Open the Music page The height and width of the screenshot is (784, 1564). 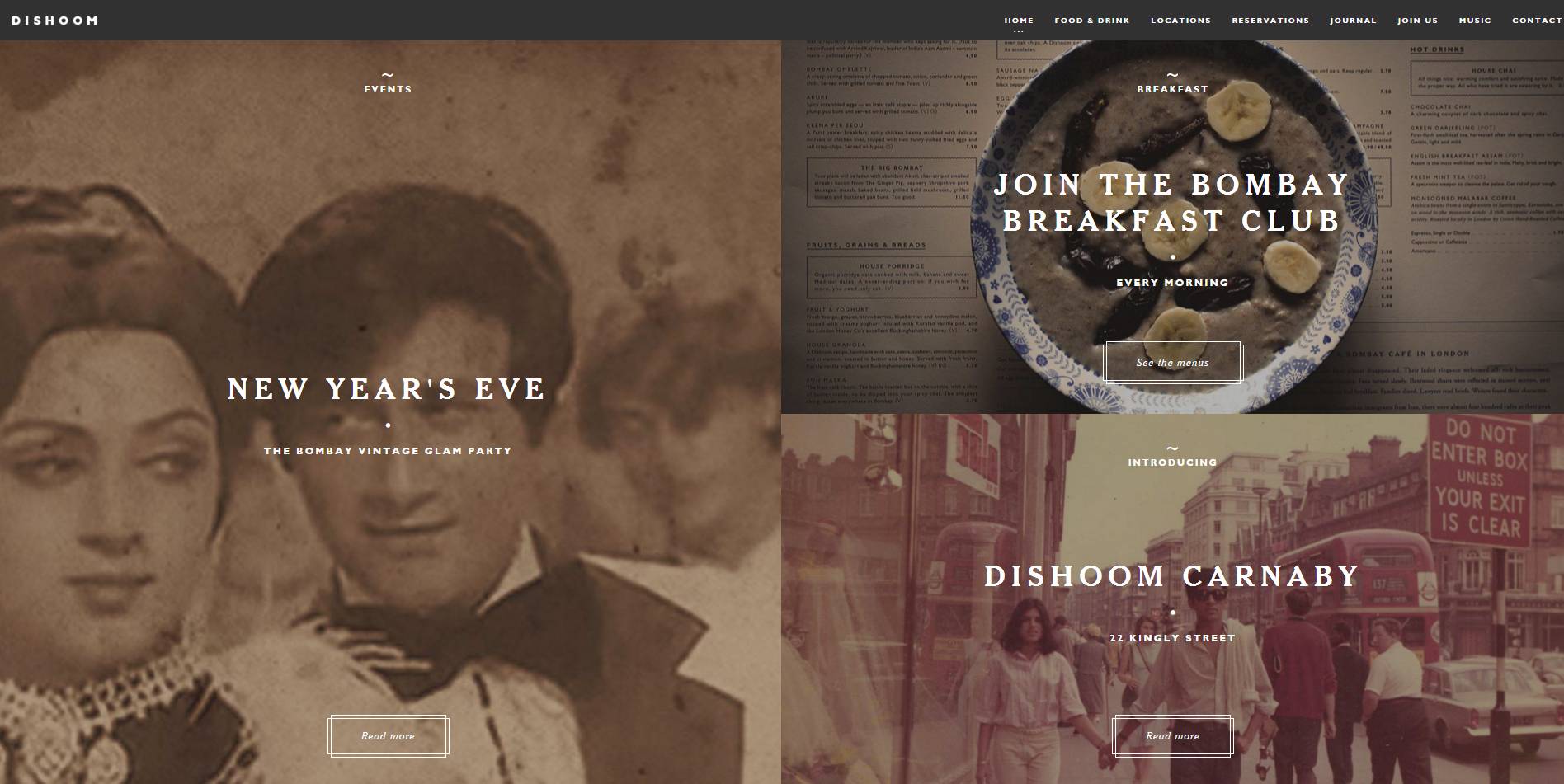(1475, 21)
